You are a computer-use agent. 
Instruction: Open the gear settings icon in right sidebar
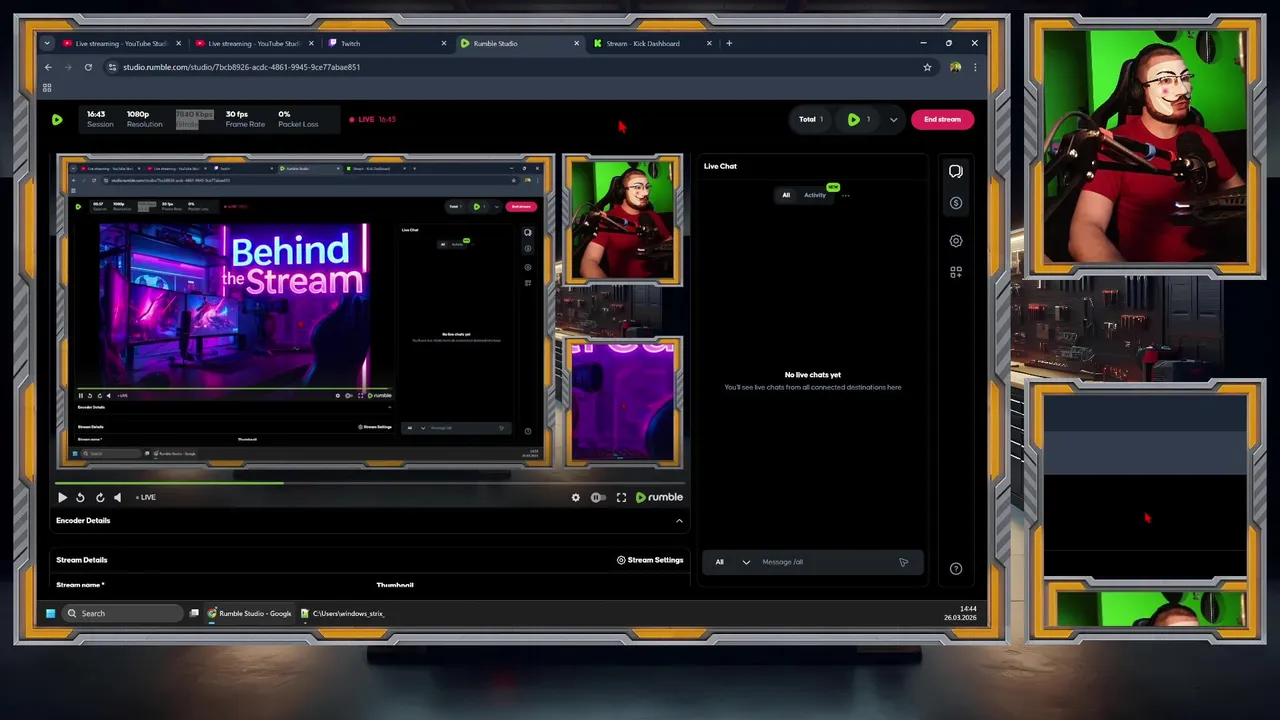click(956, 241)
